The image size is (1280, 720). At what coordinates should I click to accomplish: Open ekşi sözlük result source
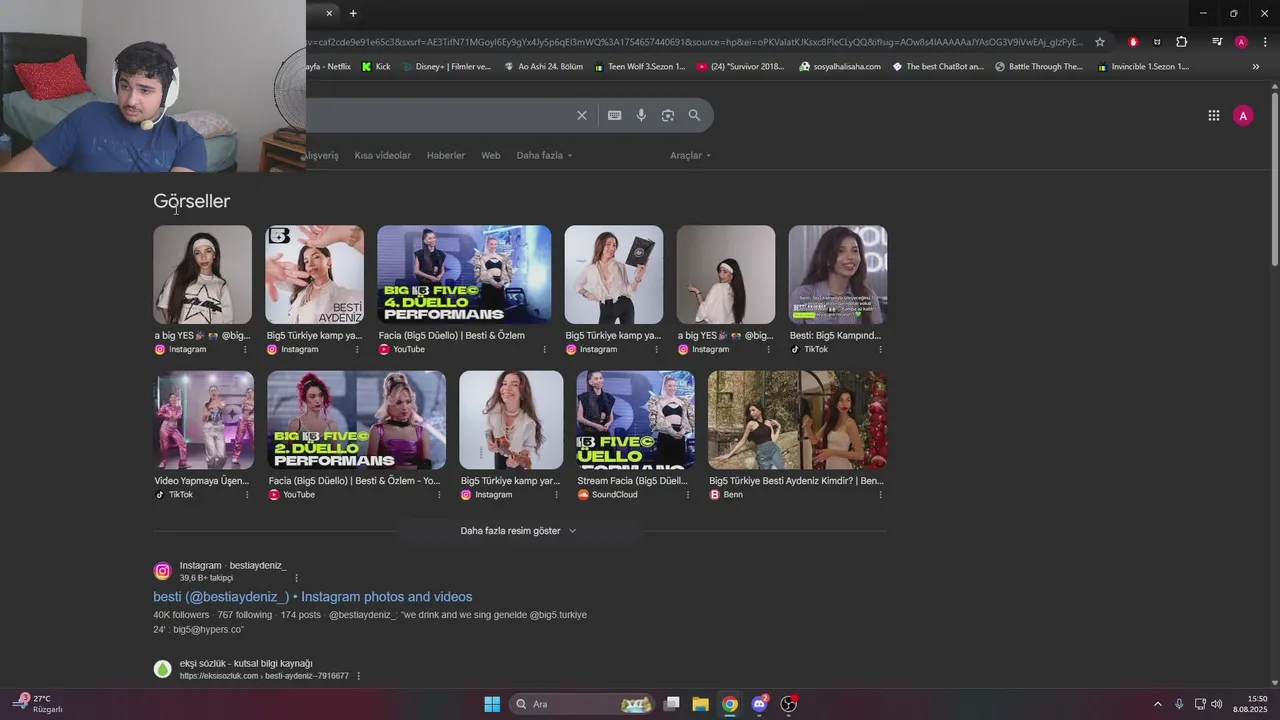(246, 664)
